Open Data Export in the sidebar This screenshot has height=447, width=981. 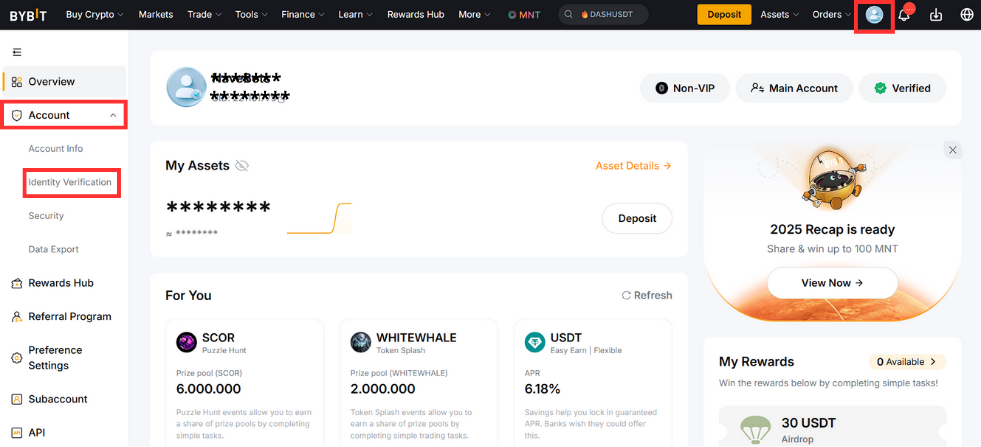point(53,249)
